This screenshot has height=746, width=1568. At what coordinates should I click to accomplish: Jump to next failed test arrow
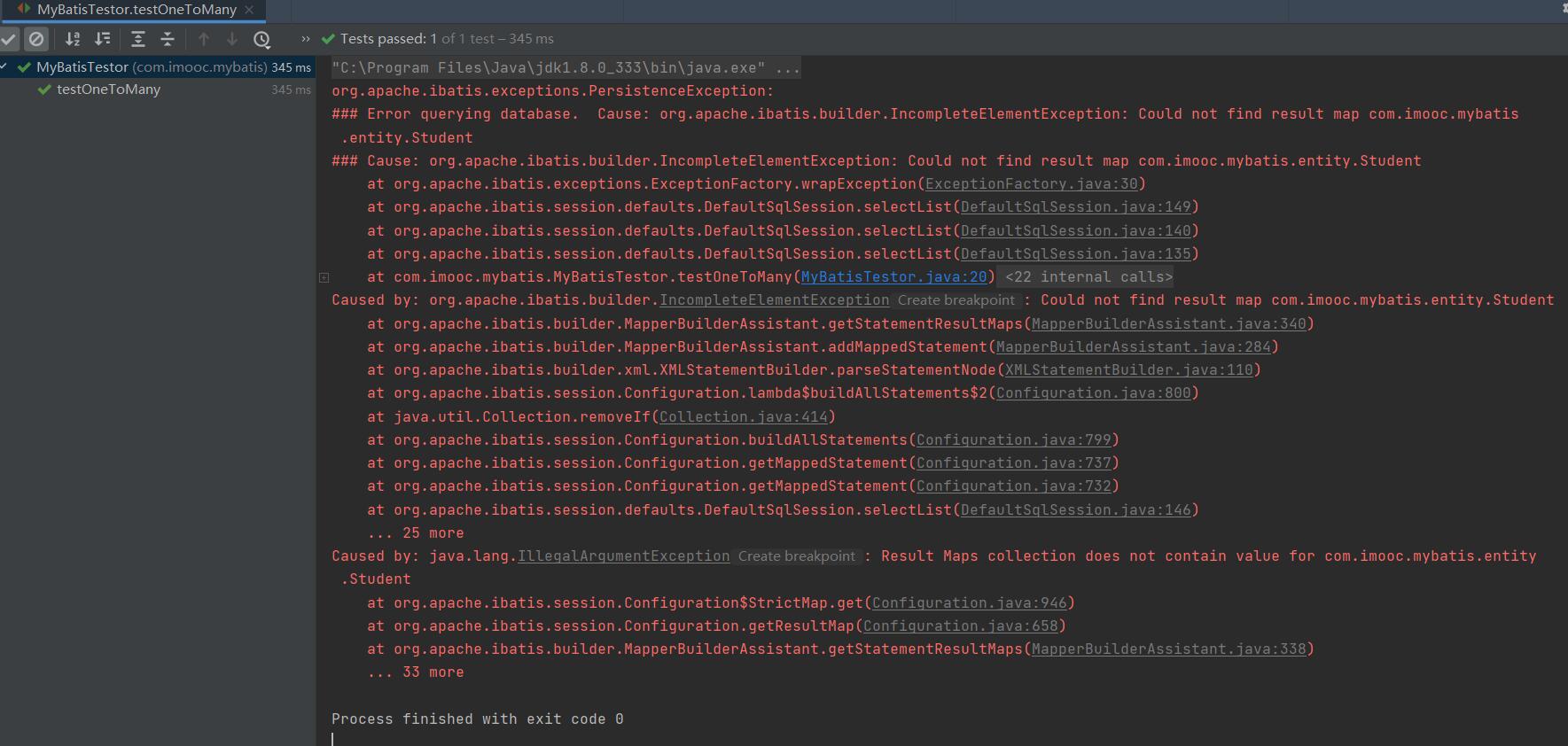(x=232, y=39)
